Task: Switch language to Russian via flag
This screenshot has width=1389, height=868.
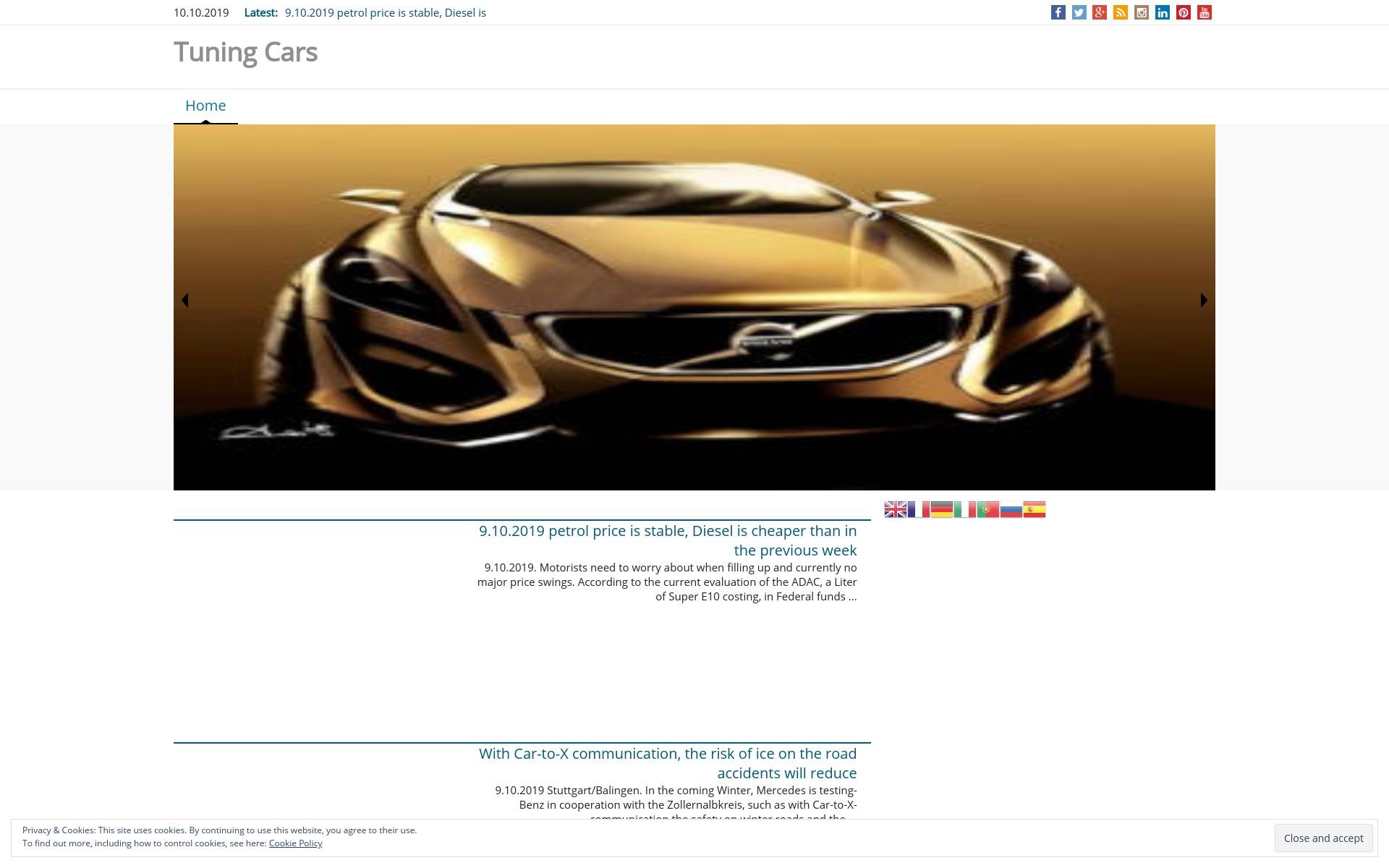Action: (x=1011, y=510)
